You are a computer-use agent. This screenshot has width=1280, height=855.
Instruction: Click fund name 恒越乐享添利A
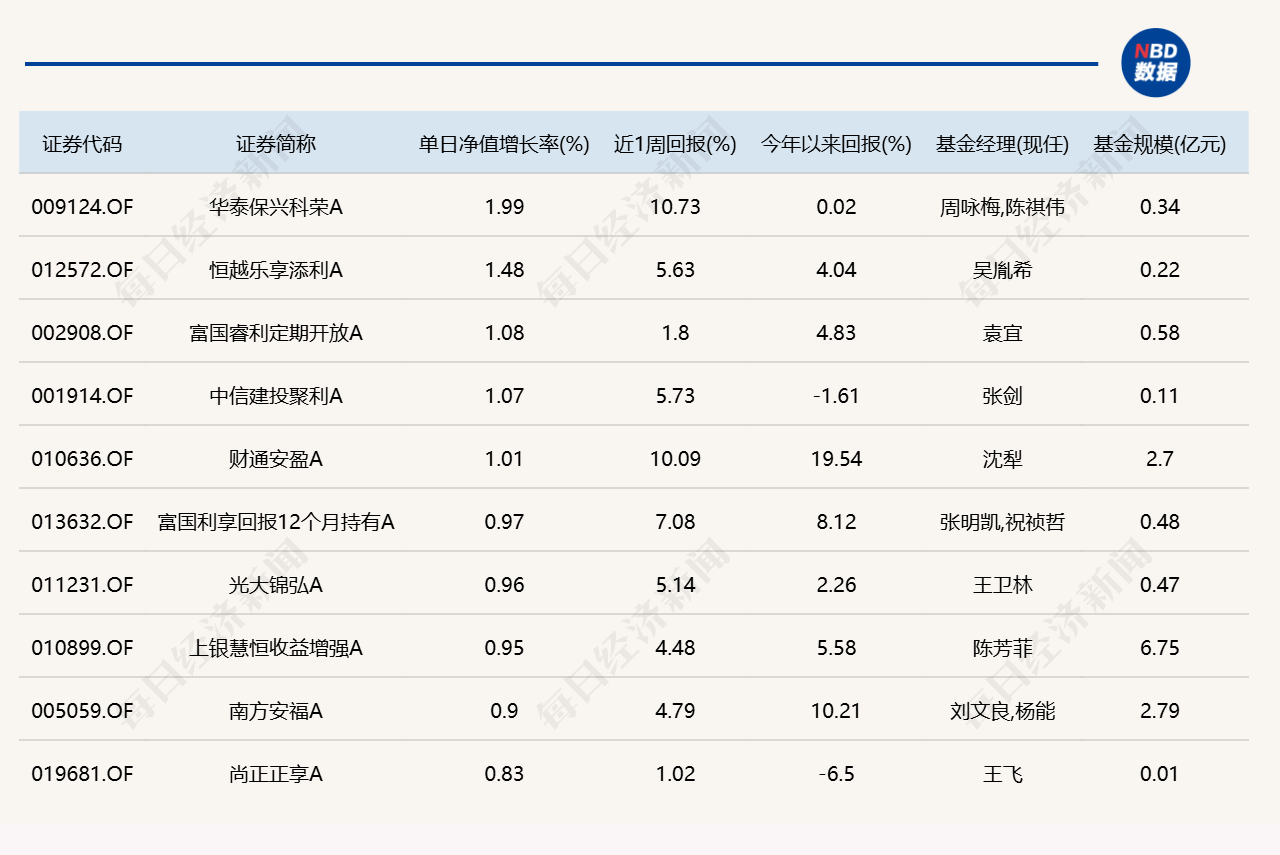276,270
